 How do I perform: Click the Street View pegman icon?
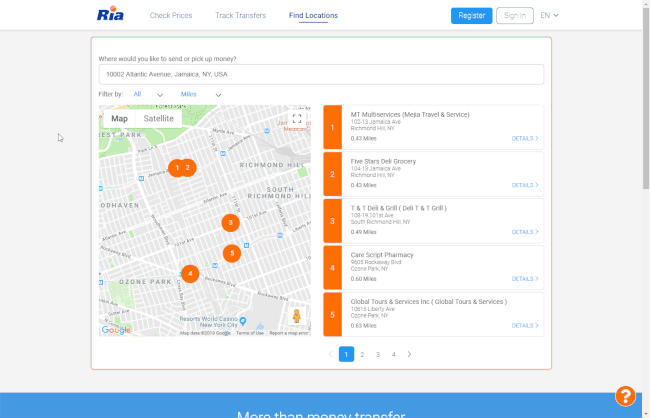[297, 316]
